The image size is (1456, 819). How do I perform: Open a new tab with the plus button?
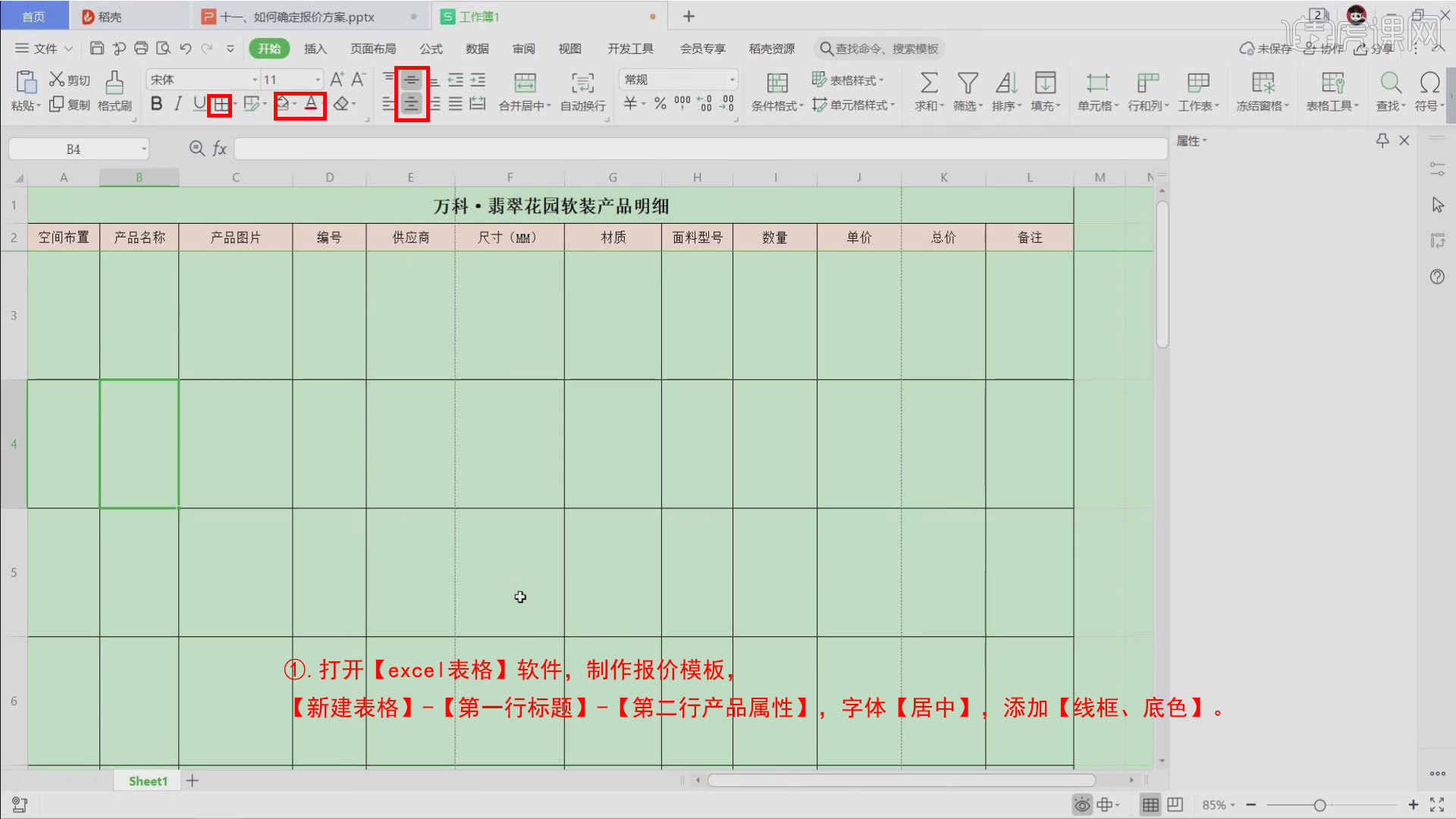pos(689,16)
